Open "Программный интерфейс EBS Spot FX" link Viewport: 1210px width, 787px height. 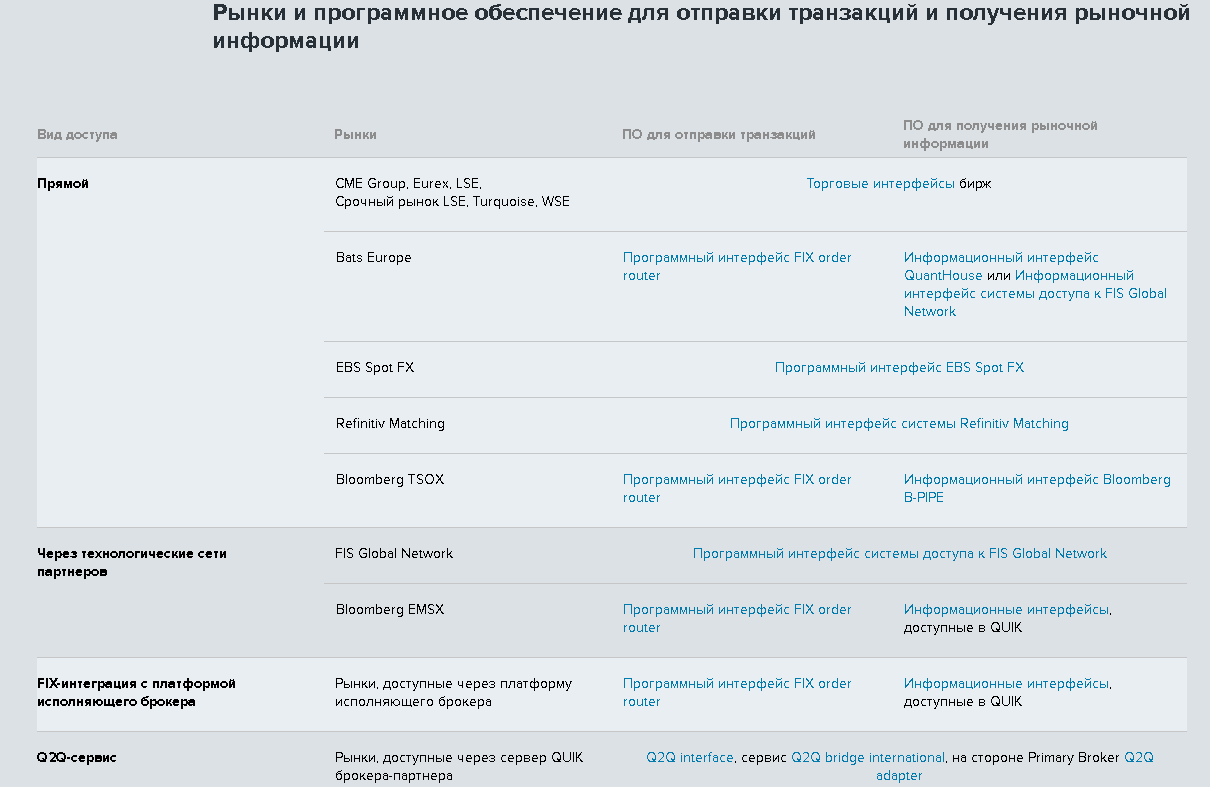(899, 368)
